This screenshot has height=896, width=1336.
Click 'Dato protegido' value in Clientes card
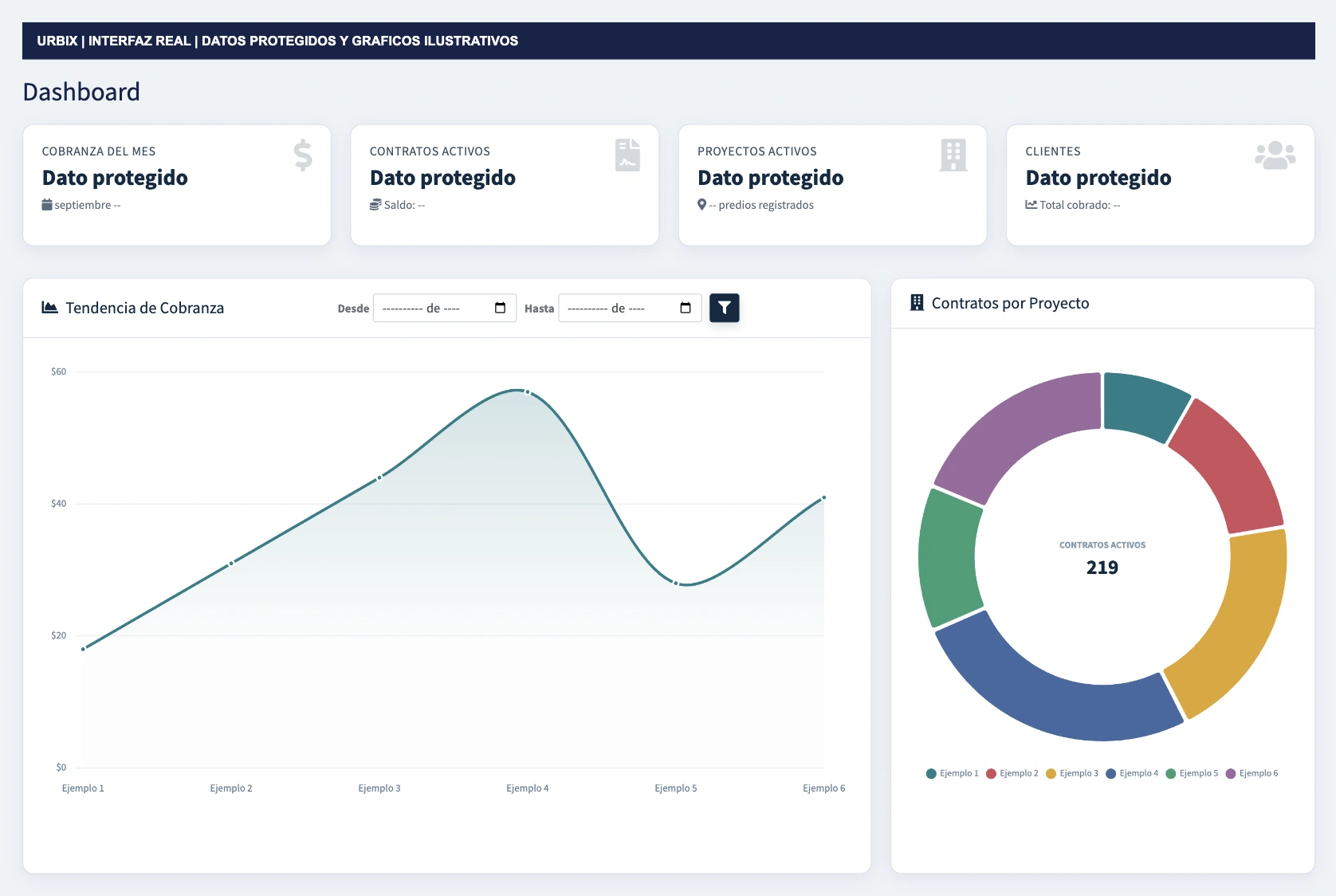[x=1098, y=178]
